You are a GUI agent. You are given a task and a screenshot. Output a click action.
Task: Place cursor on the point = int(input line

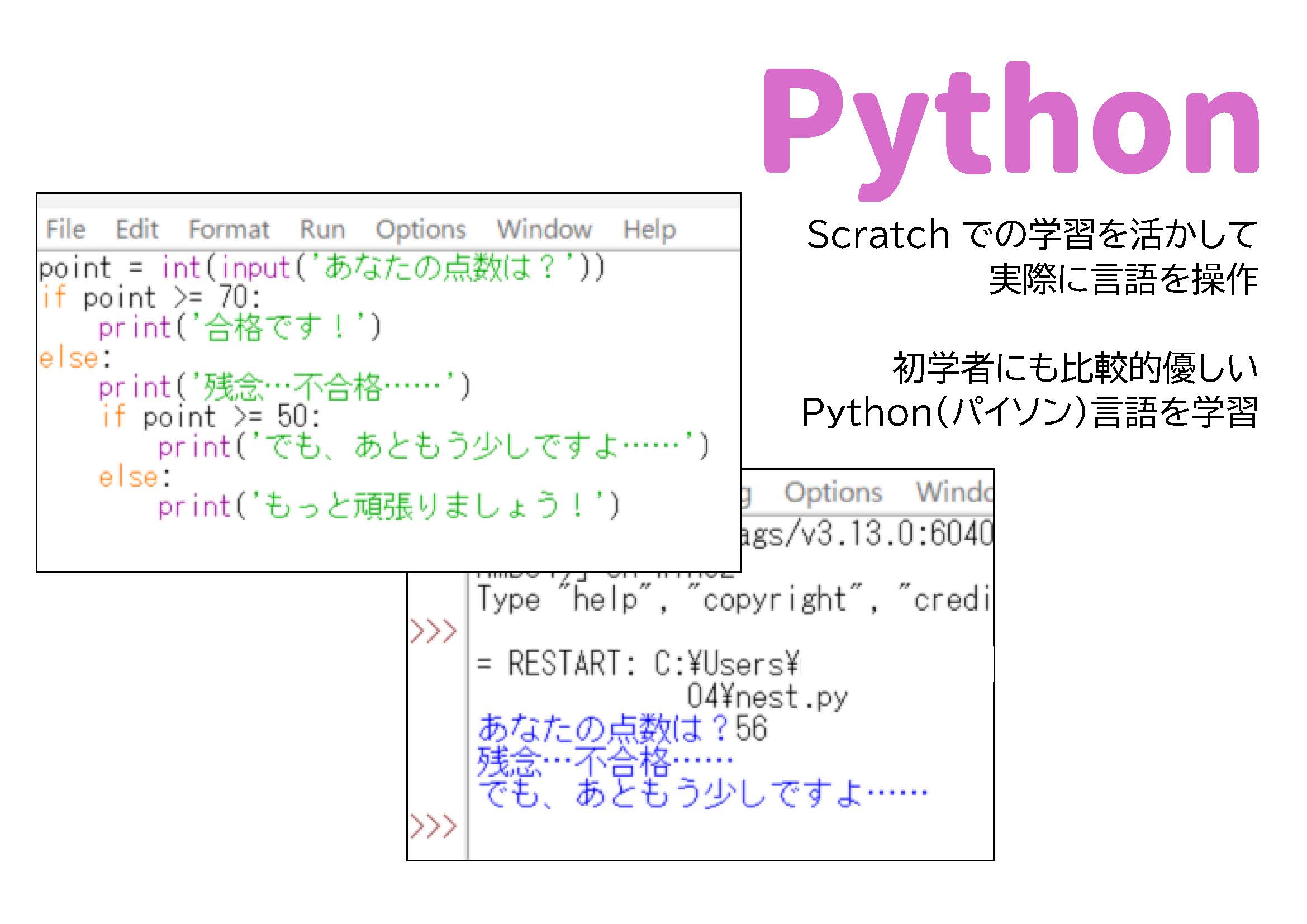coord(322,268)
